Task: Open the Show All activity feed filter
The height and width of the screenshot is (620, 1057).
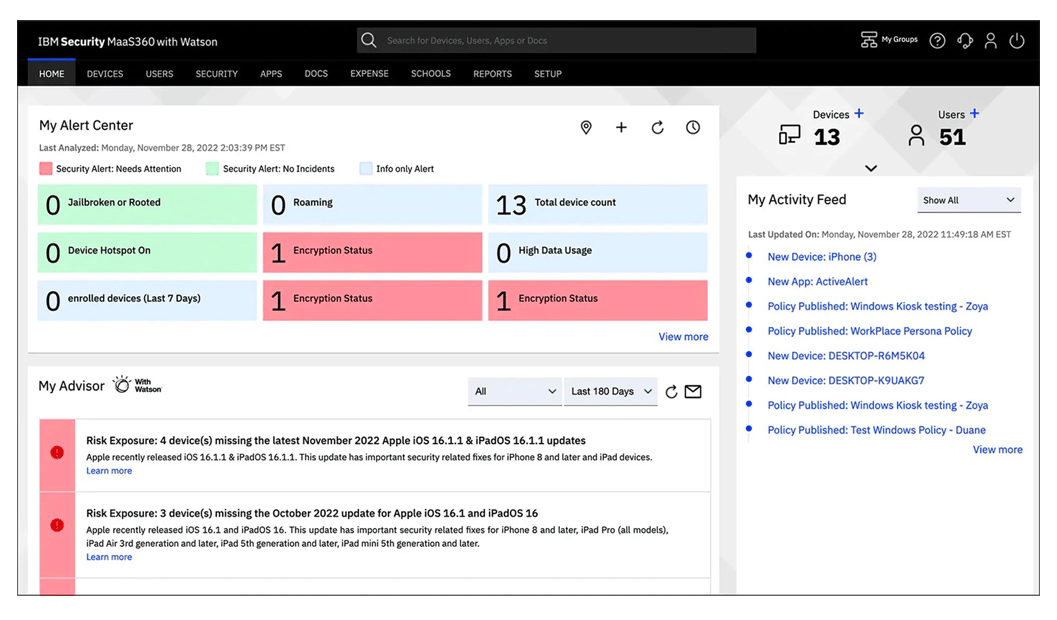Action: [967, 199]
